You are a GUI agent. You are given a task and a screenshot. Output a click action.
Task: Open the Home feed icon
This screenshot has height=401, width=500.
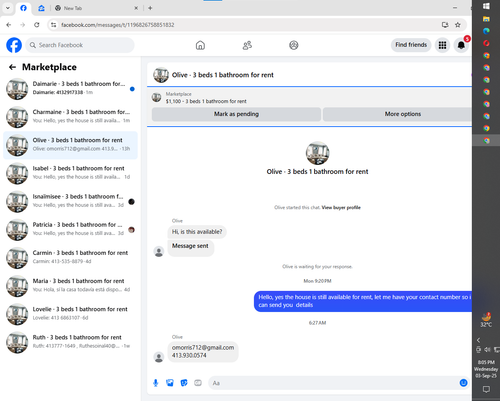click(200, 45)
